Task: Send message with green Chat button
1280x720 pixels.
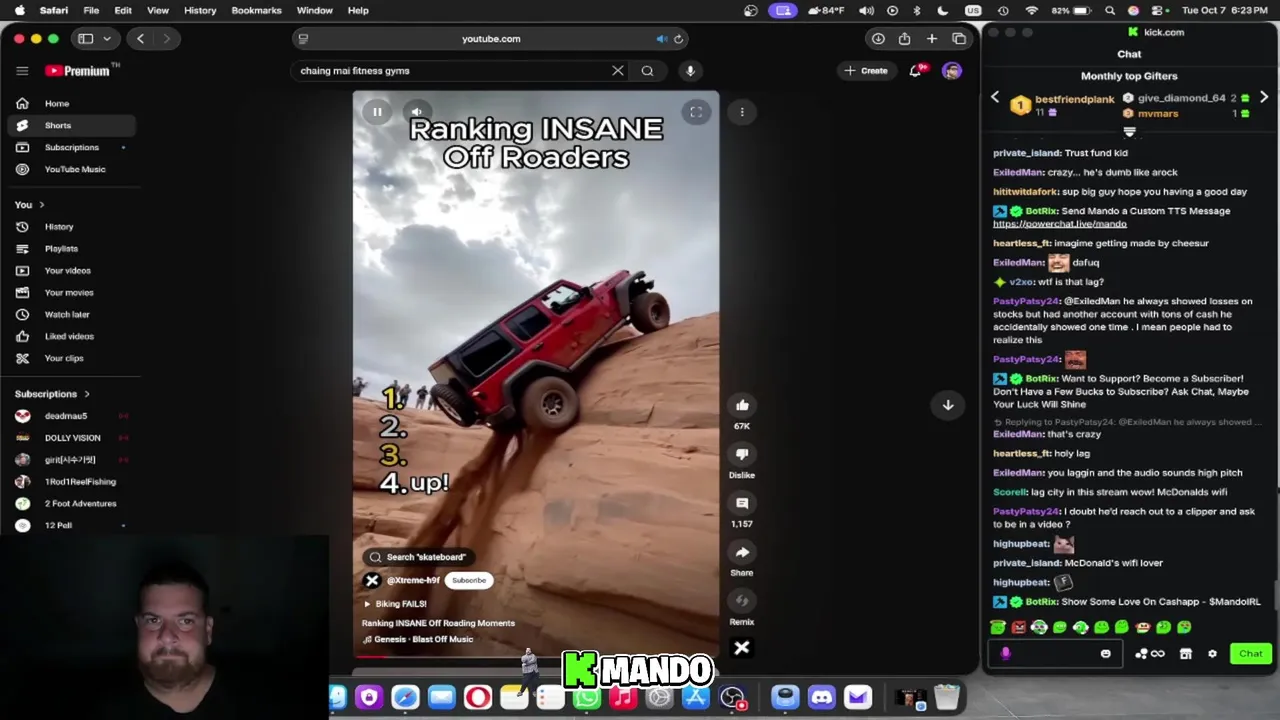Action: tap(1251, 654)
